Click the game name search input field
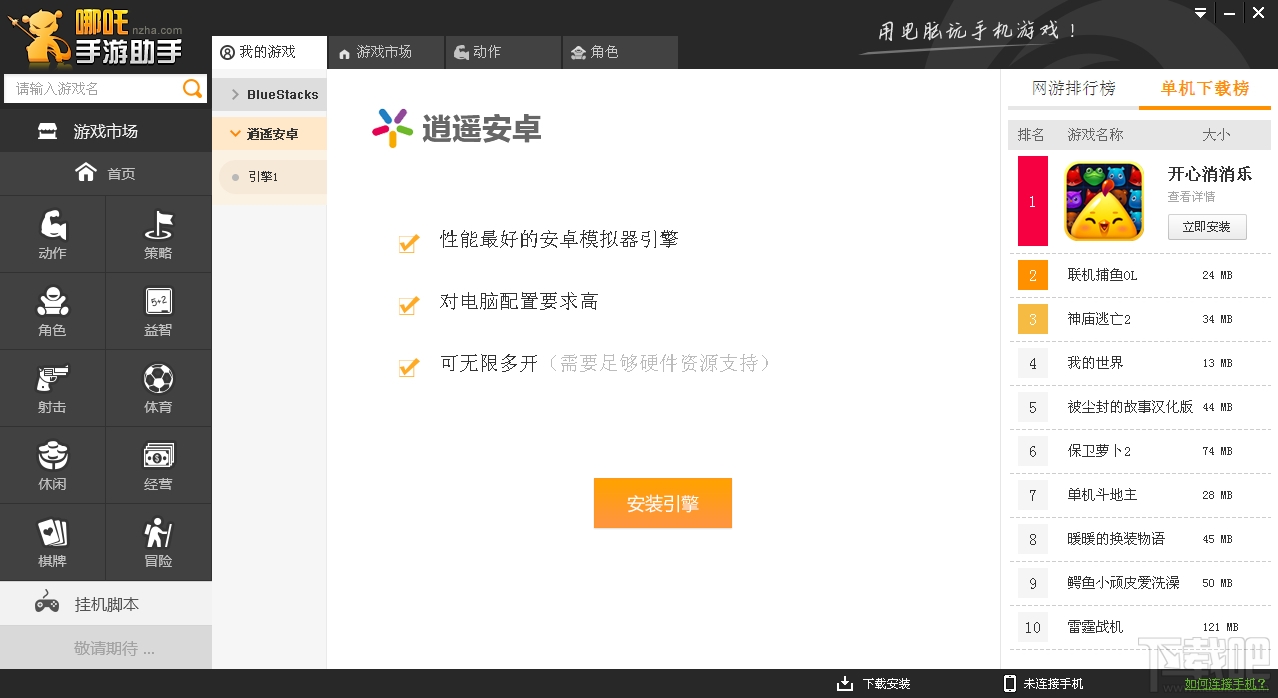Screen dimensions: 1278x698 click(x=90, y=88)
